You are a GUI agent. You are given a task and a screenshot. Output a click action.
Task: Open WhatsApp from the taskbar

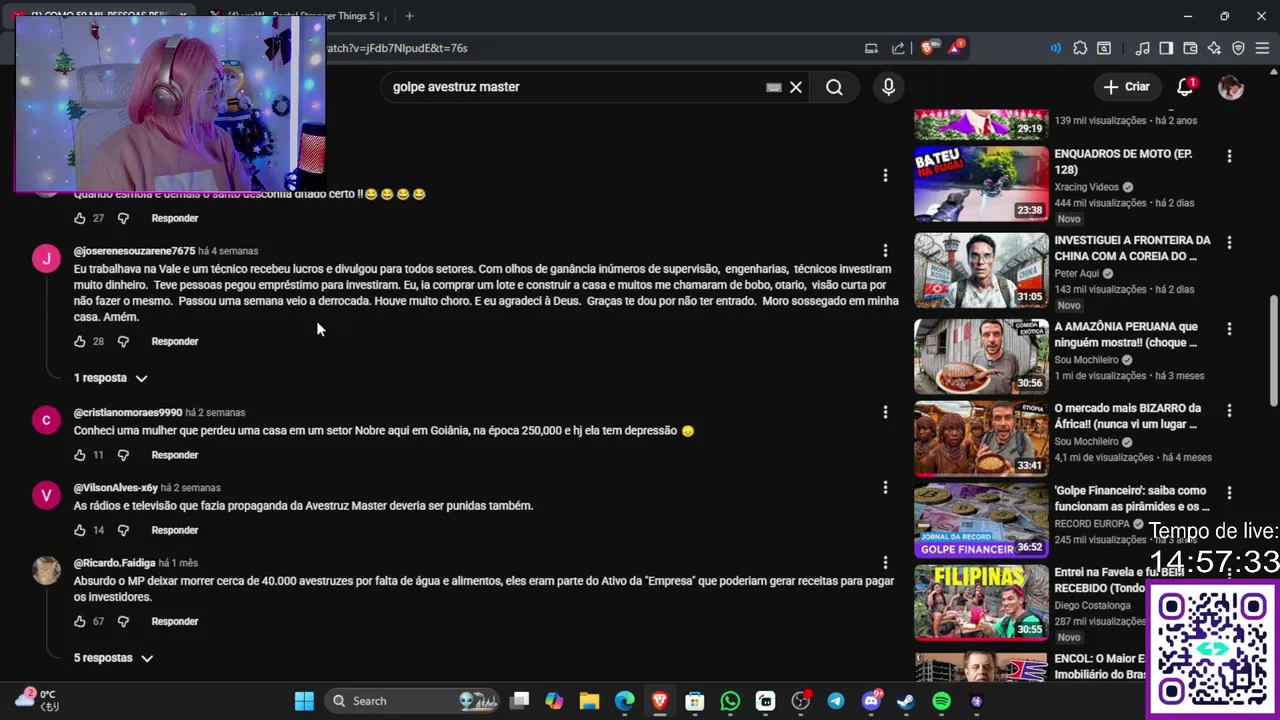click(x=730, y=701)
